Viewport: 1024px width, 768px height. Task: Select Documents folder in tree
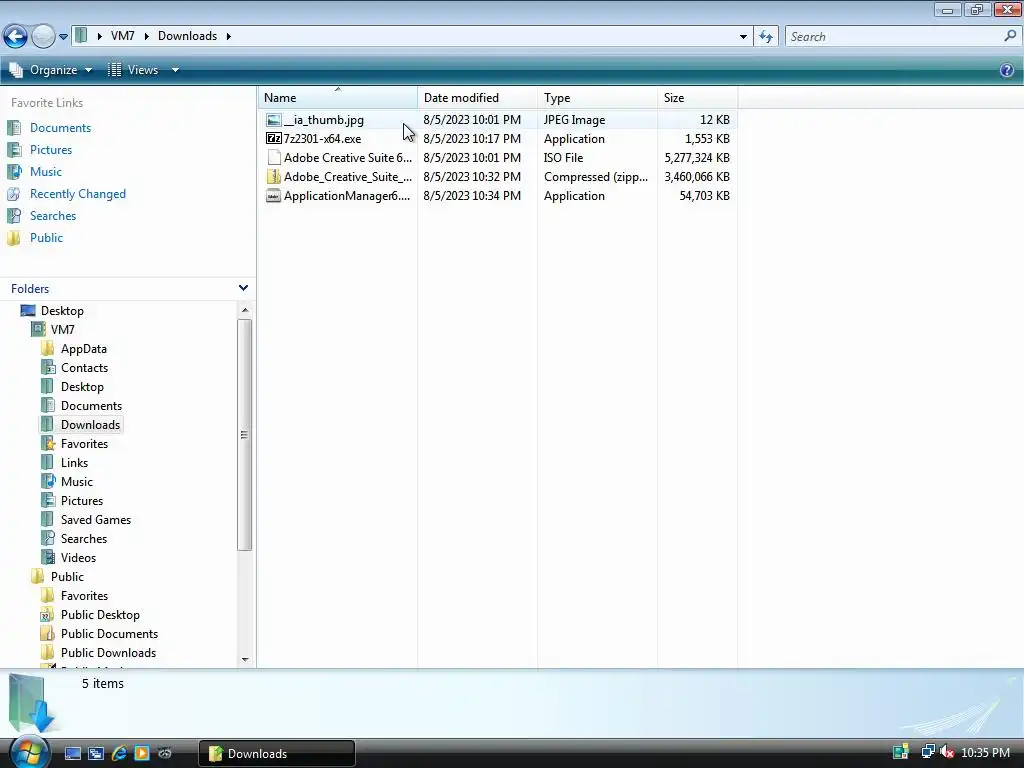pyautogui.click(x=91, y=406)
